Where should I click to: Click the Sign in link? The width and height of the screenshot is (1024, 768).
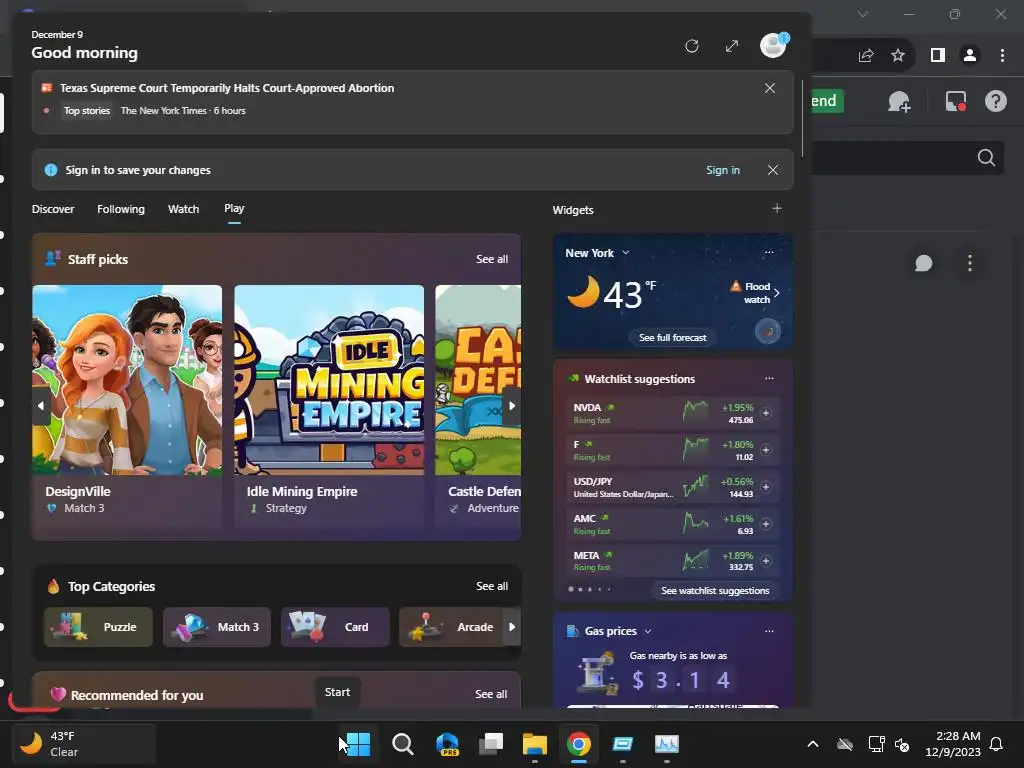tap(723, 170)
